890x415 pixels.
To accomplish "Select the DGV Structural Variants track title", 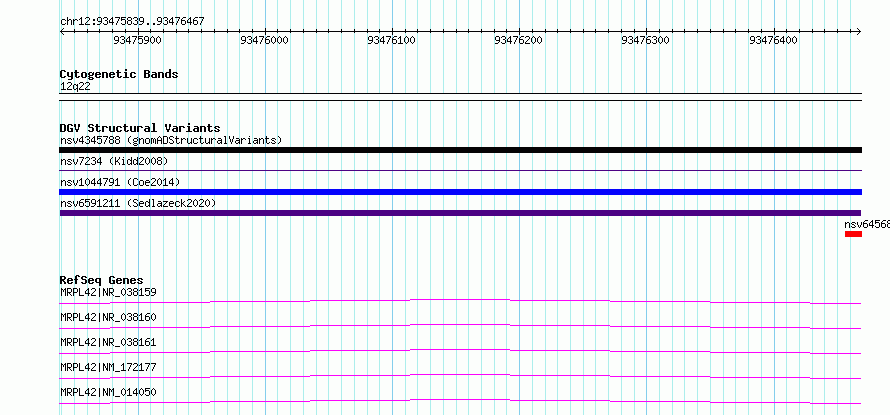I will coord(140,128).
